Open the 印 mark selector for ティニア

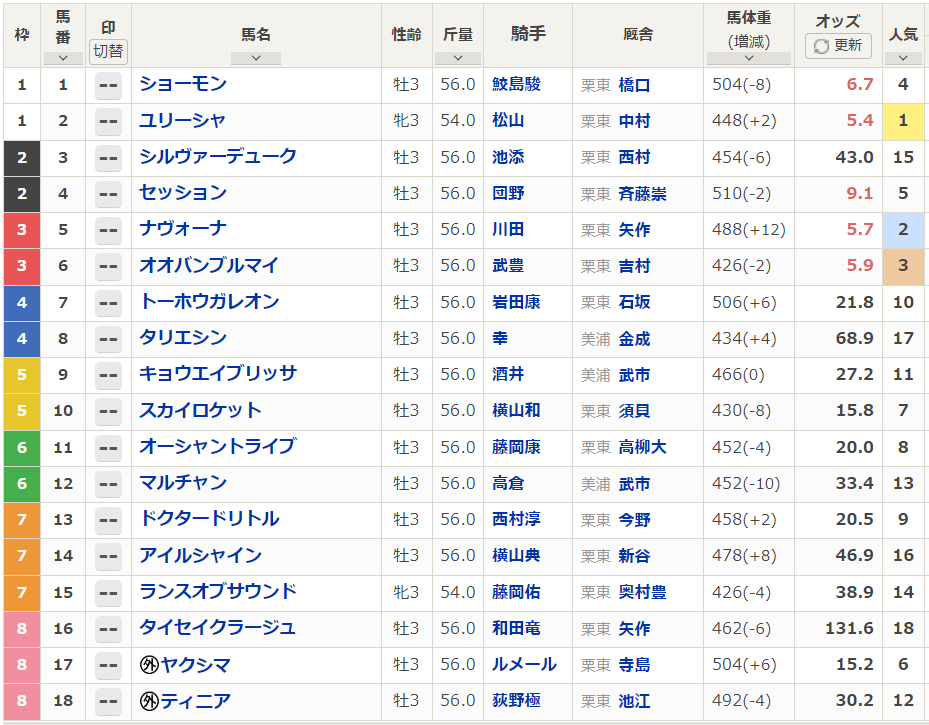pyautogui.click(x=108, y=701)
